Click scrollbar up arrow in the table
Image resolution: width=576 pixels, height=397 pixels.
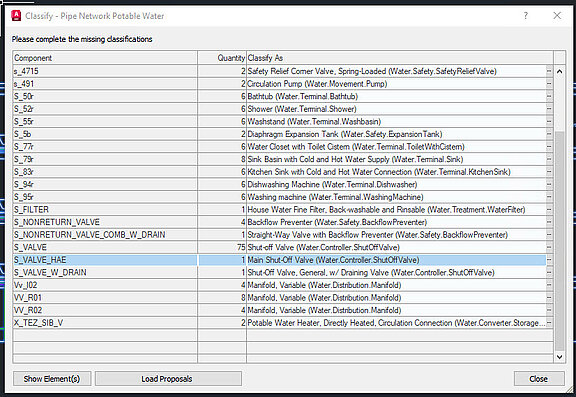coord(559,72)
